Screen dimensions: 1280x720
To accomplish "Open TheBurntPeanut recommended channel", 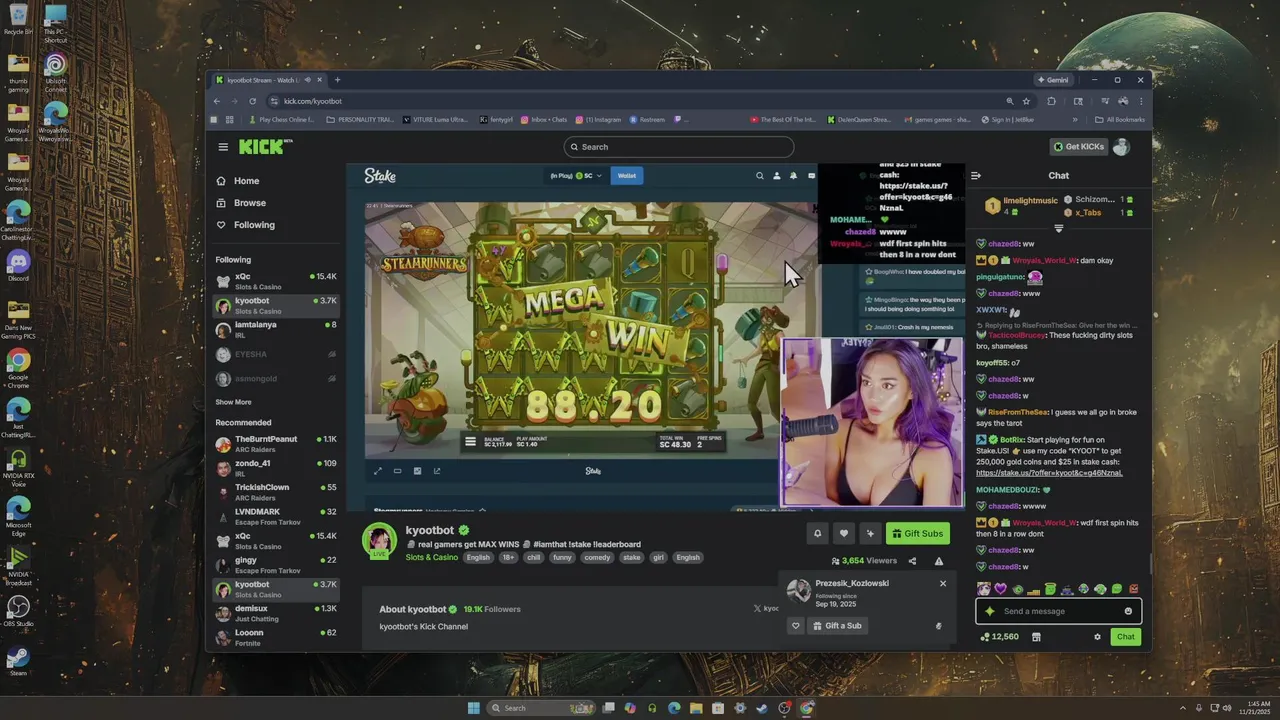I will point(276,444).
